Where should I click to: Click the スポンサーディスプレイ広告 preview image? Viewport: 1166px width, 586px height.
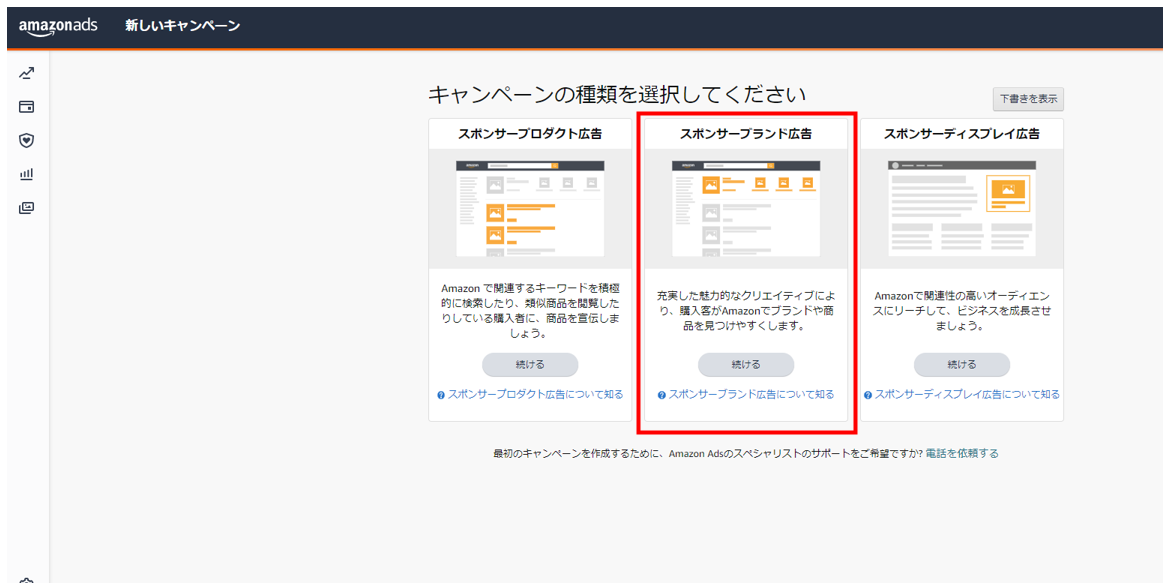click(962, 209)
